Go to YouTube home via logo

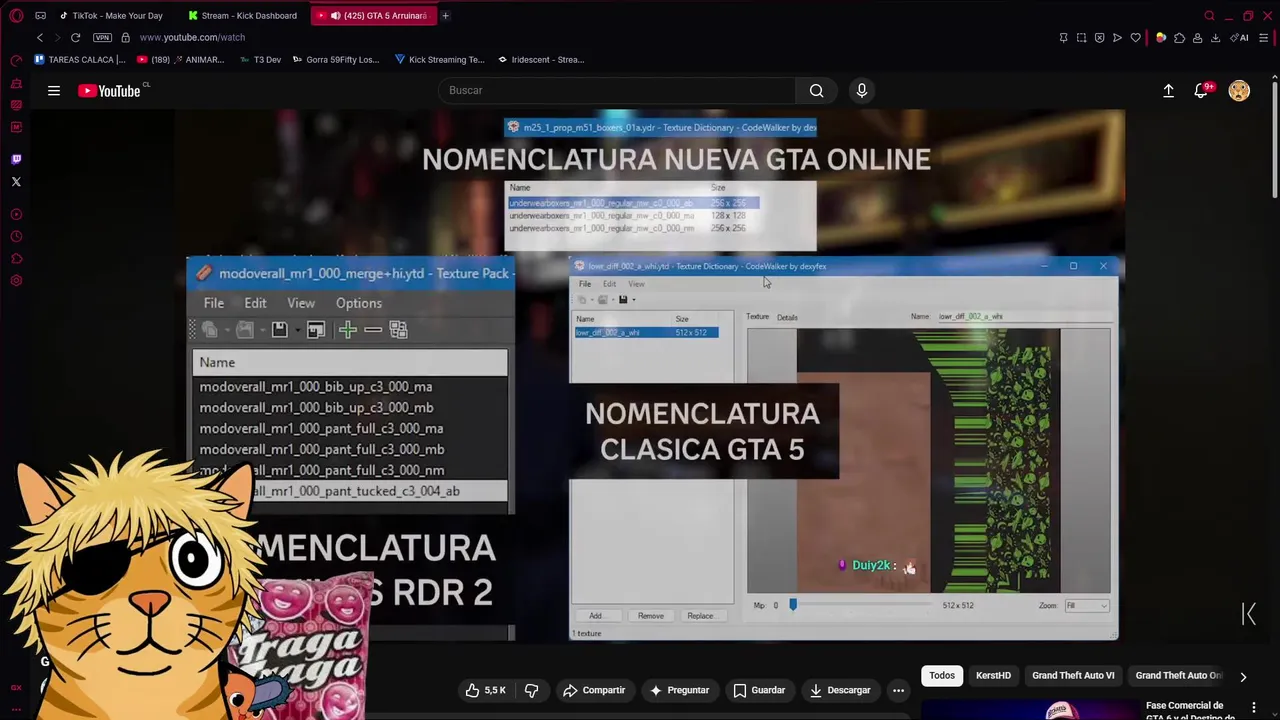click(110, 91)
